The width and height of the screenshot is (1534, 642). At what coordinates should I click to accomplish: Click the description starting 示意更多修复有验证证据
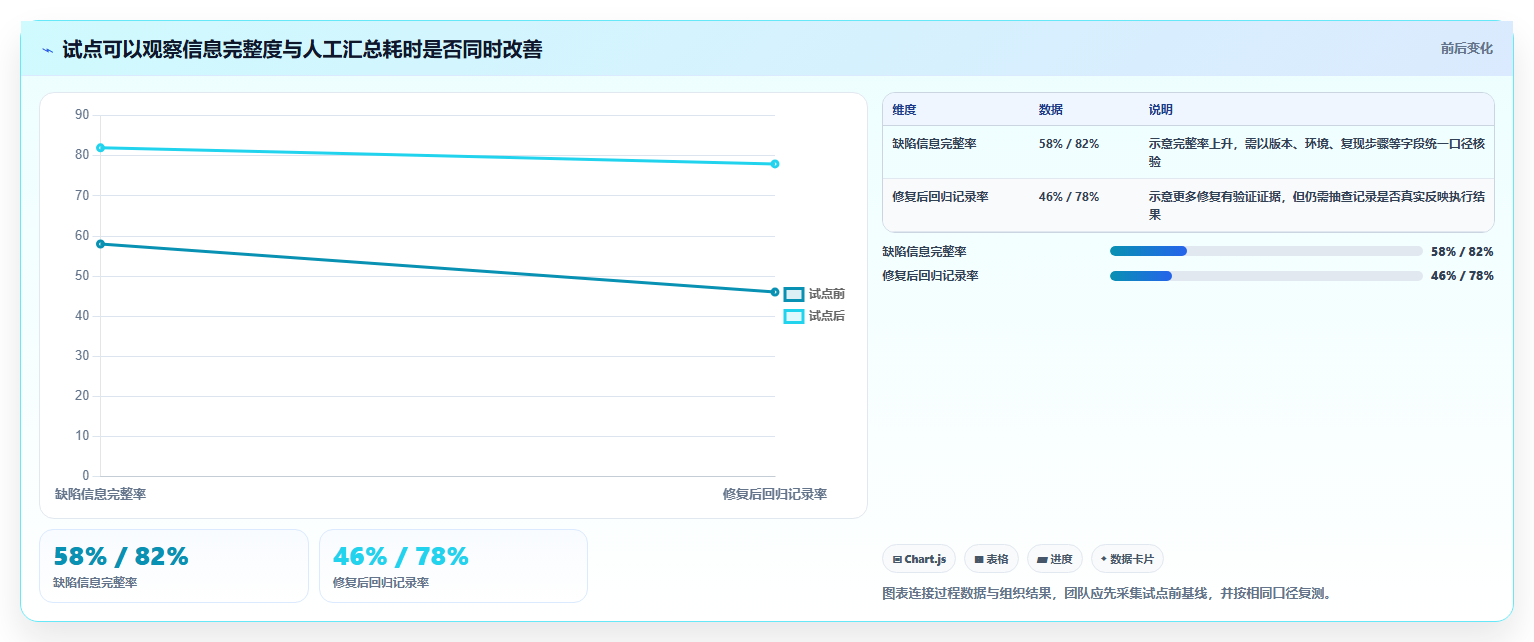click(x=1316, y=205)
